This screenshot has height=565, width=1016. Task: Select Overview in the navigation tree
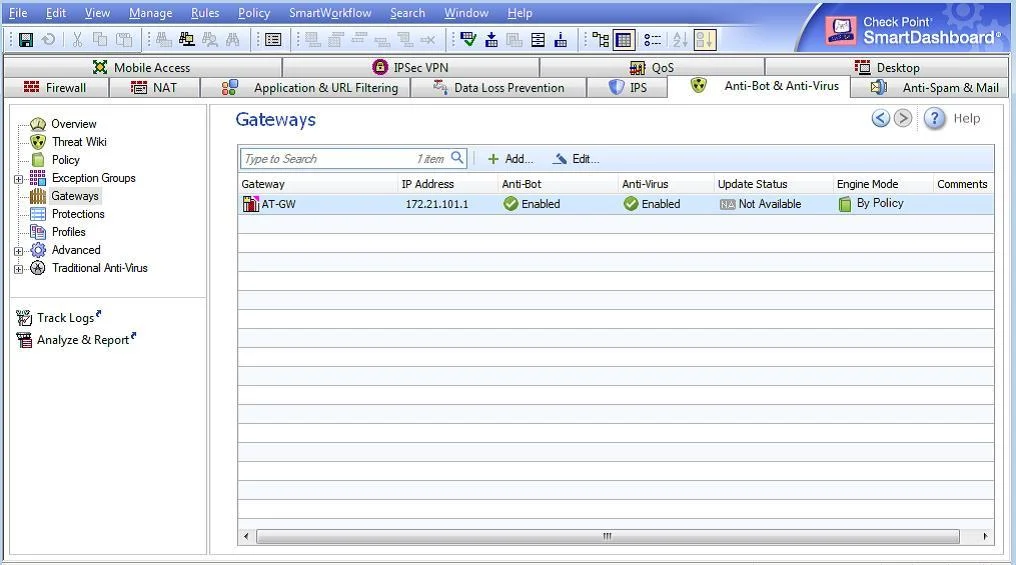point(74,124)
